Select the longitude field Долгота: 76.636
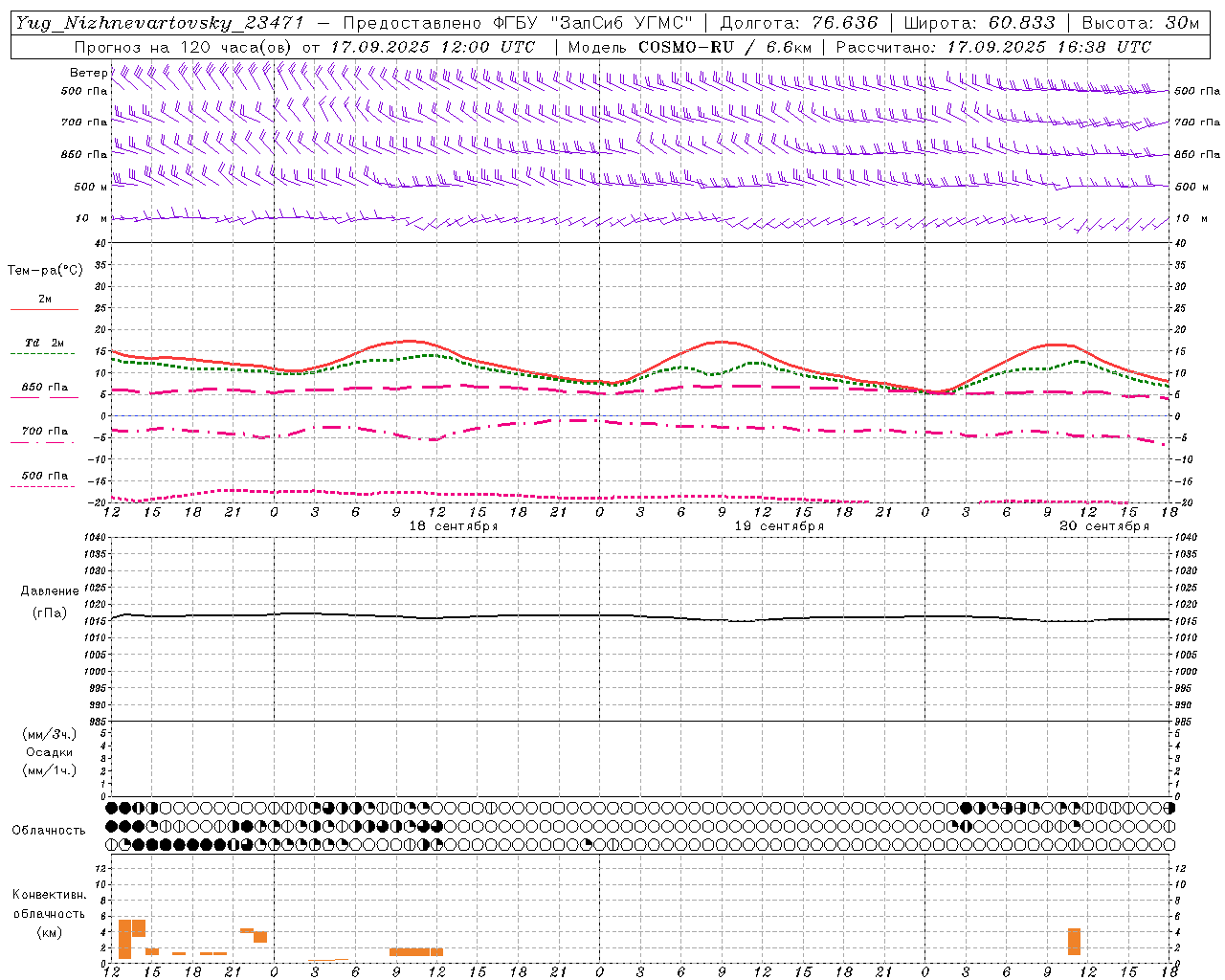This screenshot has height=980, width=1225. (x=798, y=23)
